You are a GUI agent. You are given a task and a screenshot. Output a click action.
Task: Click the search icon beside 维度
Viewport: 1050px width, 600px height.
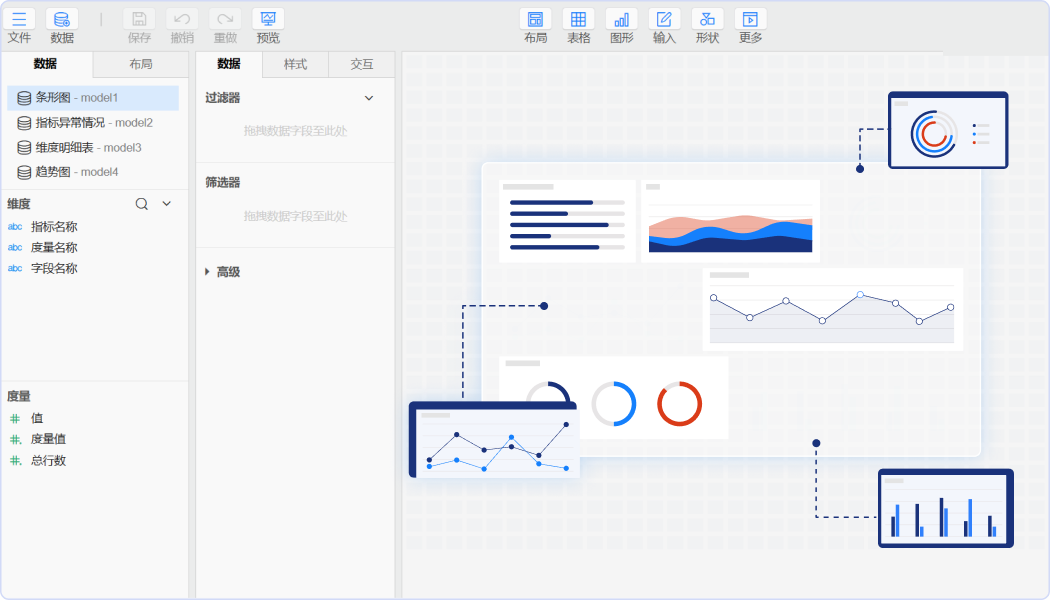(142, 204)
